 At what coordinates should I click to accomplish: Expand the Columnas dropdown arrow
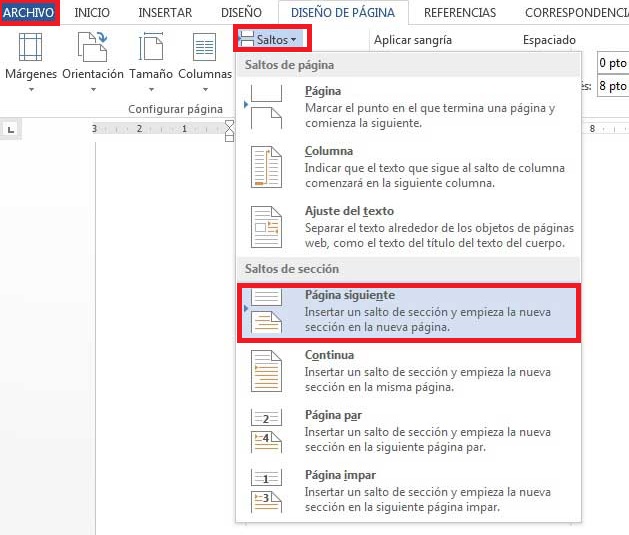[x=205, y=90]
